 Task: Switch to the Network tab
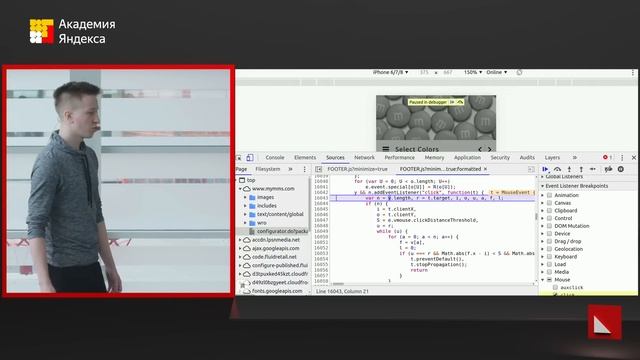364,158
